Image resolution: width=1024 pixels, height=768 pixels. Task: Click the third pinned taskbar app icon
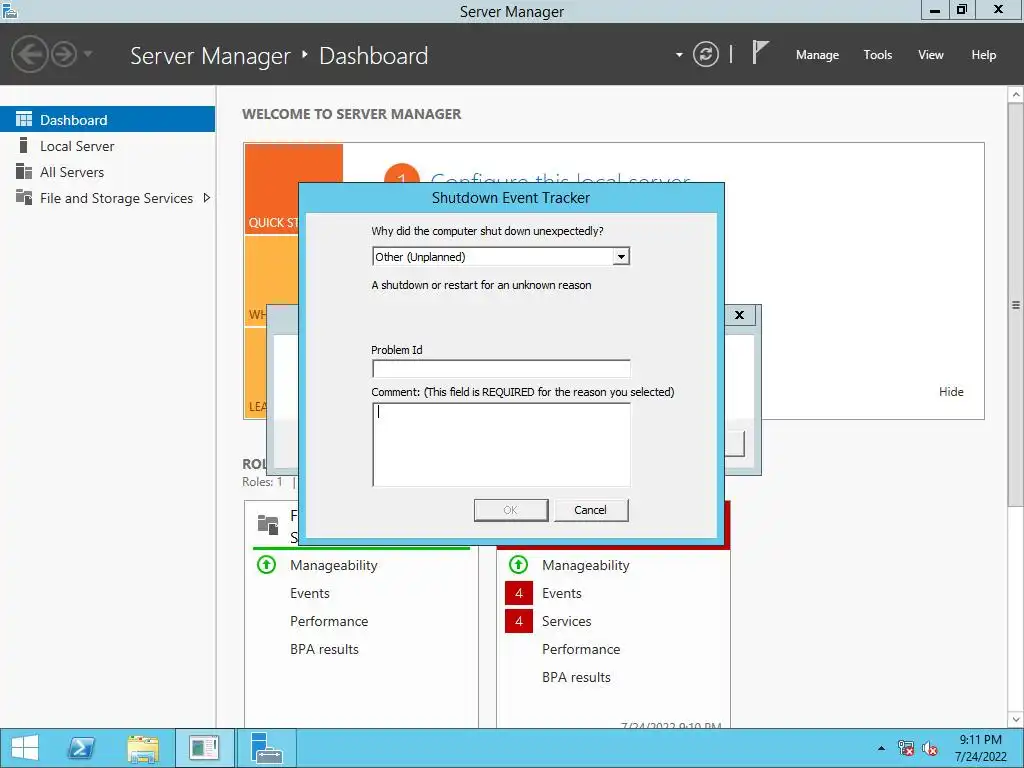(204, 748)
